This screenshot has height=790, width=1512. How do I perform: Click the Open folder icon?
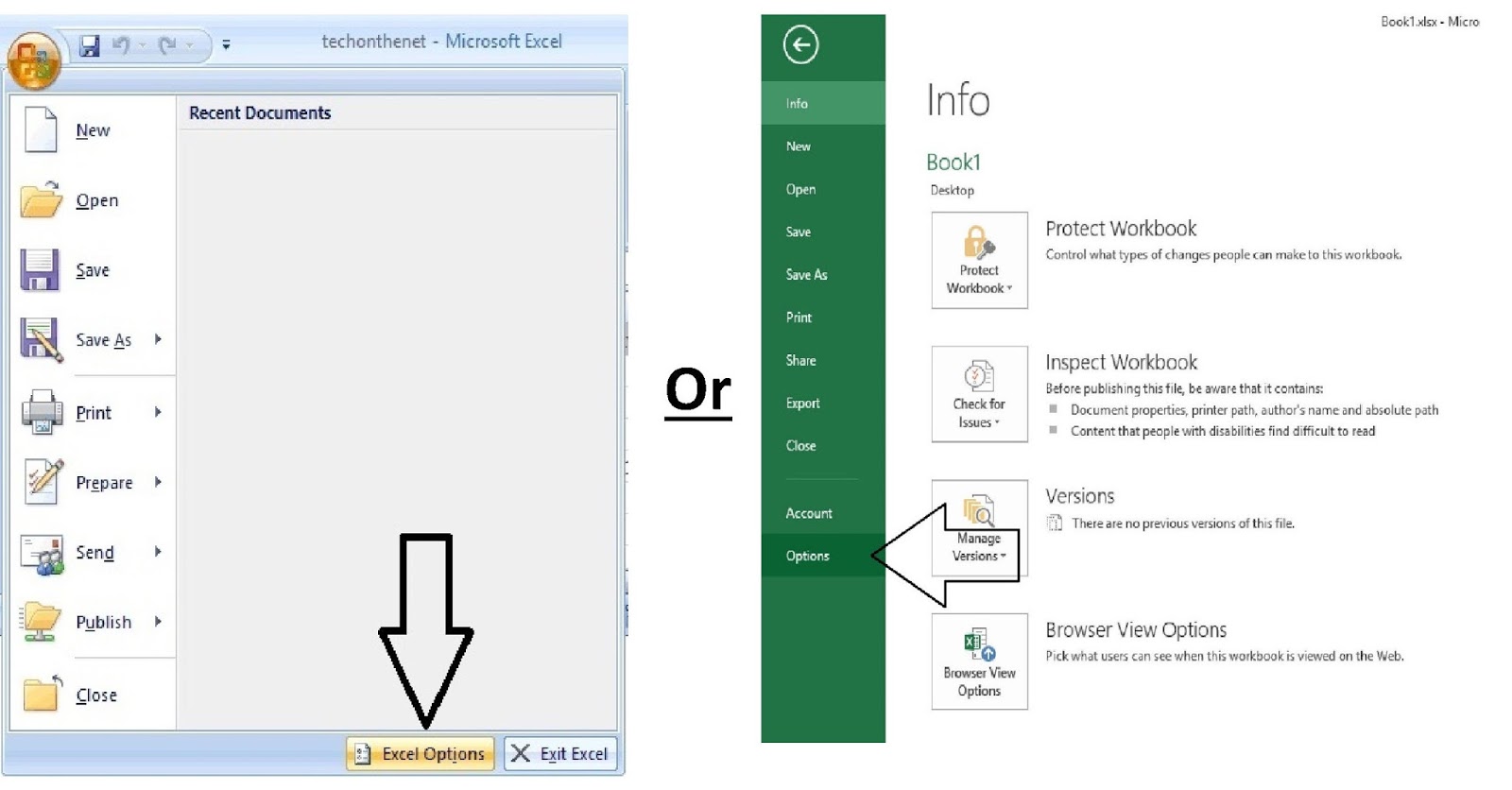pos(42,199)
